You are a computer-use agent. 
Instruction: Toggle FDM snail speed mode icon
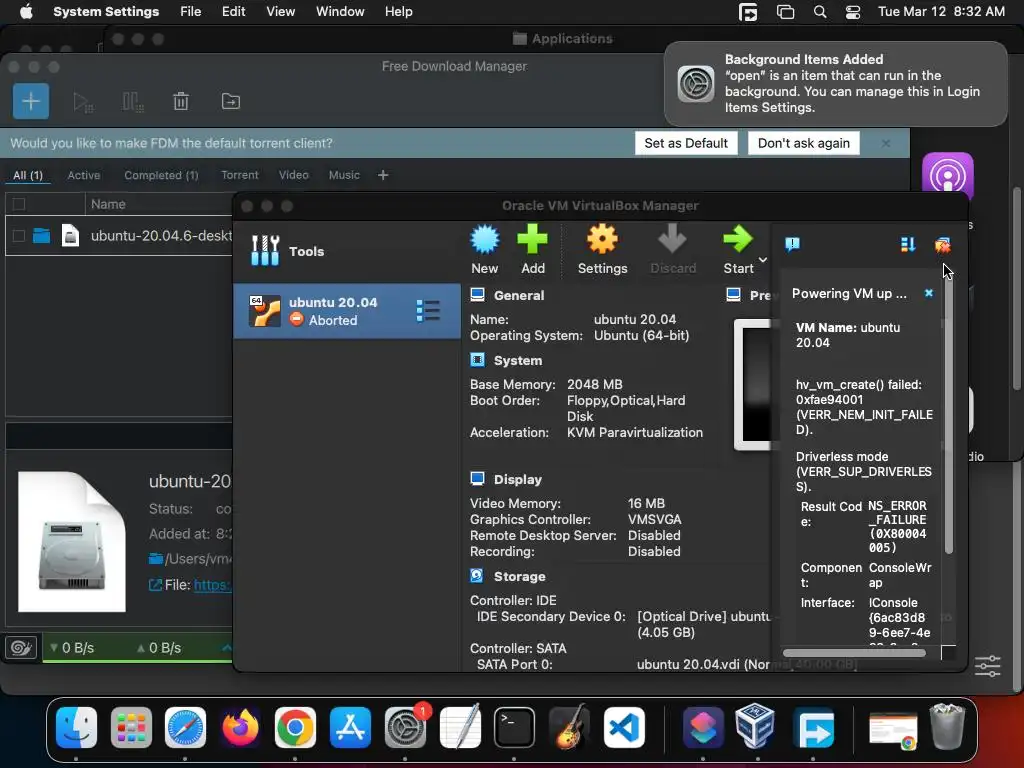[x=21, y=647]
